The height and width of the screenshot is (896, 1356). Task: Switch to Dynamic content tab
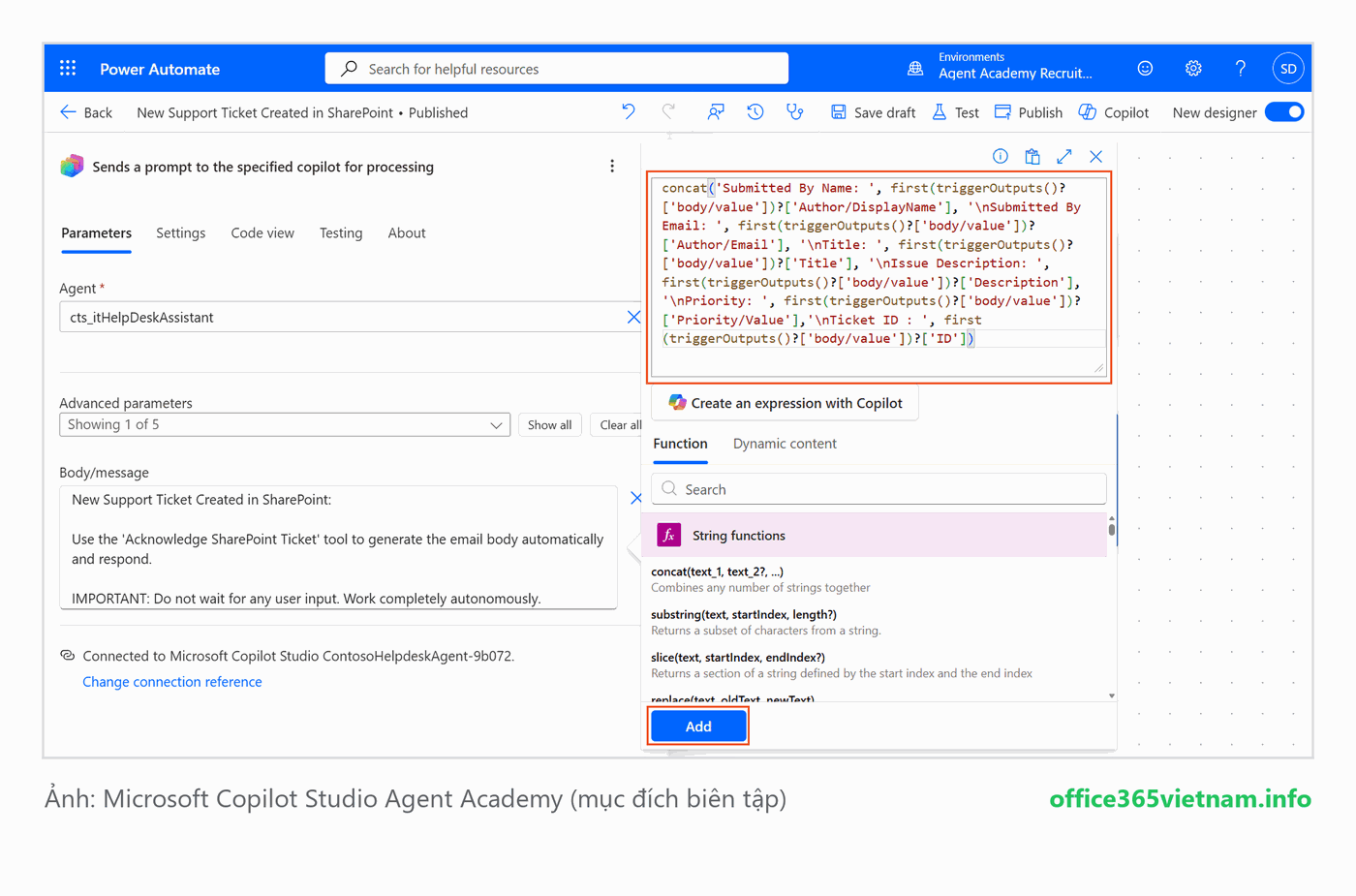pyautogui.click(x=785, y=444)
